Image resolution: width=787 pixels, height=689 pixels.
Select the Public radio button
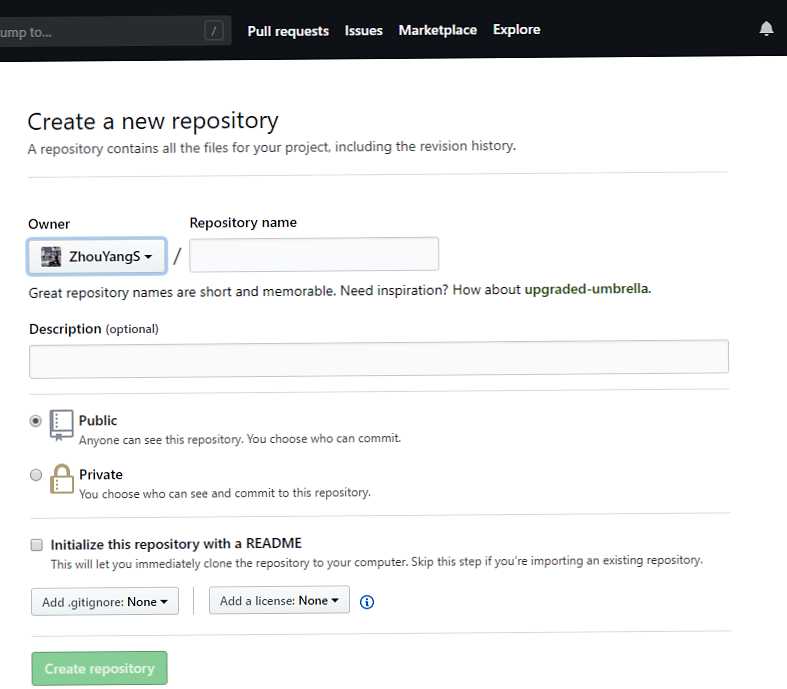point(36,421)
